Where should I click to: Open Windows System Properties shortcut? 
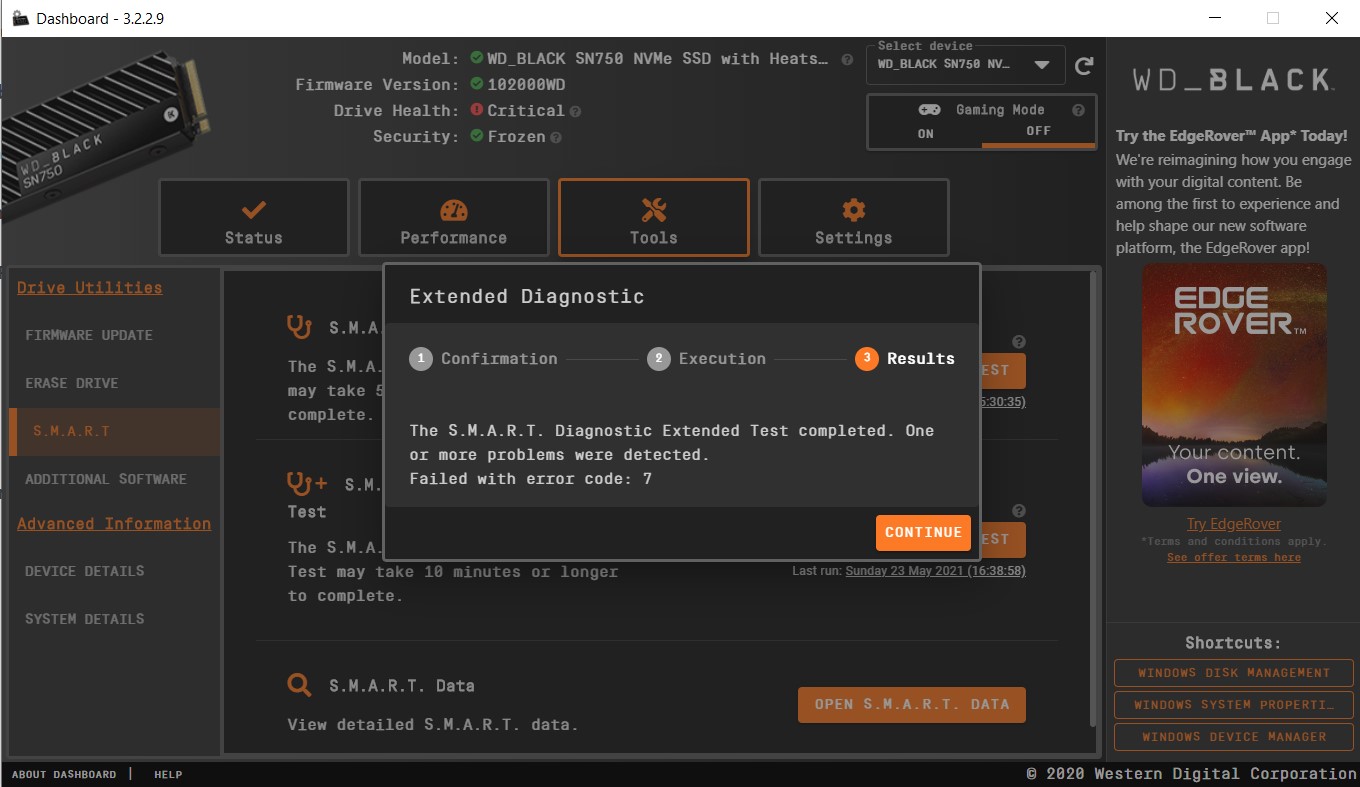(x=1234, y=705)
